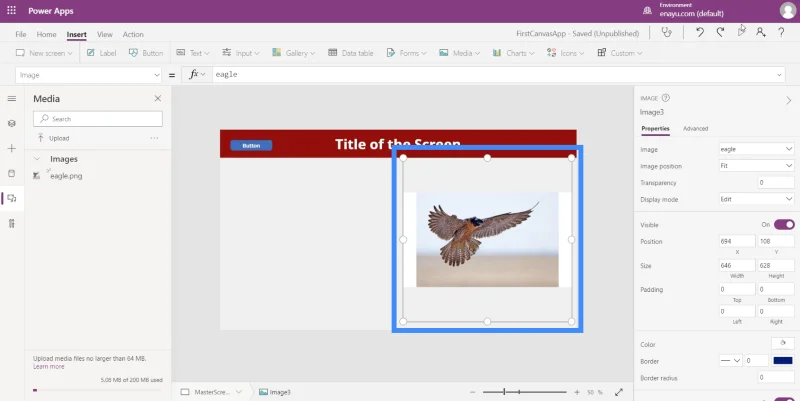Open the Forms dropdown

coord(406,53)
